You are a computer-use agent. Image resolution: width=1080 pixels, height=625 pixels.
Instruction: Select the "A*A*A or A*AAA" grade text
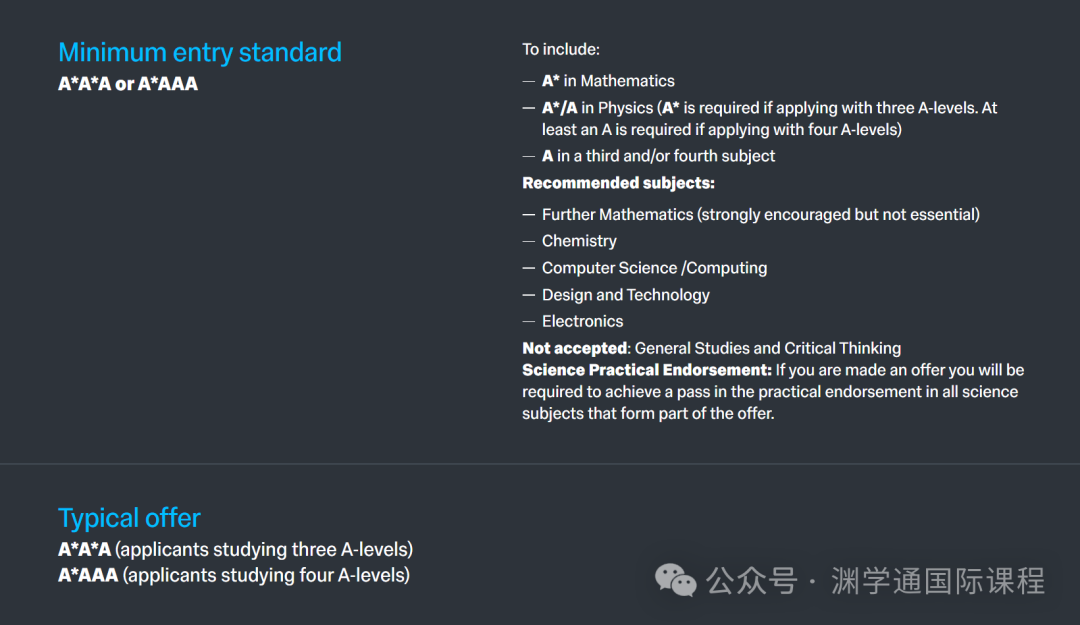click(x=128, y=84)
